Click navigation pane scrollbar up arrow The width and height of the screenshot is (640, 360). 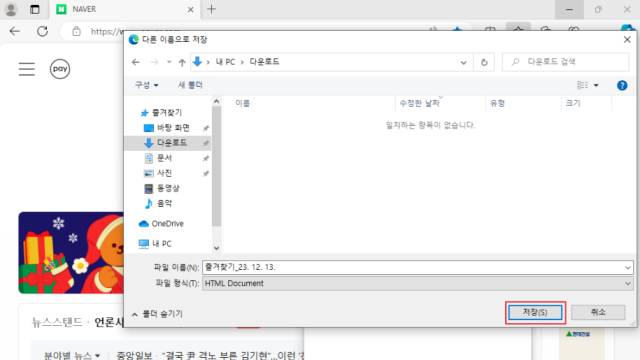coord(216,101)
